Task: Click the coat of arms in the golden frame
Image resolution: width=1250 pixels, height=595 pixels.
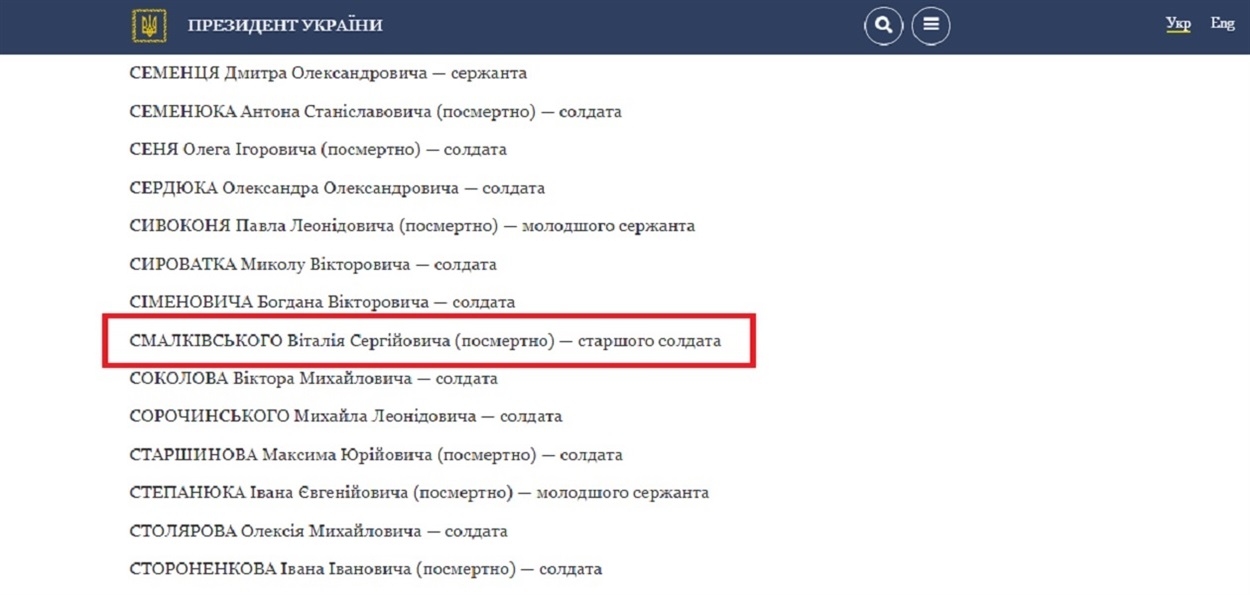Action: pyautogui.click(x=151, y=25)
